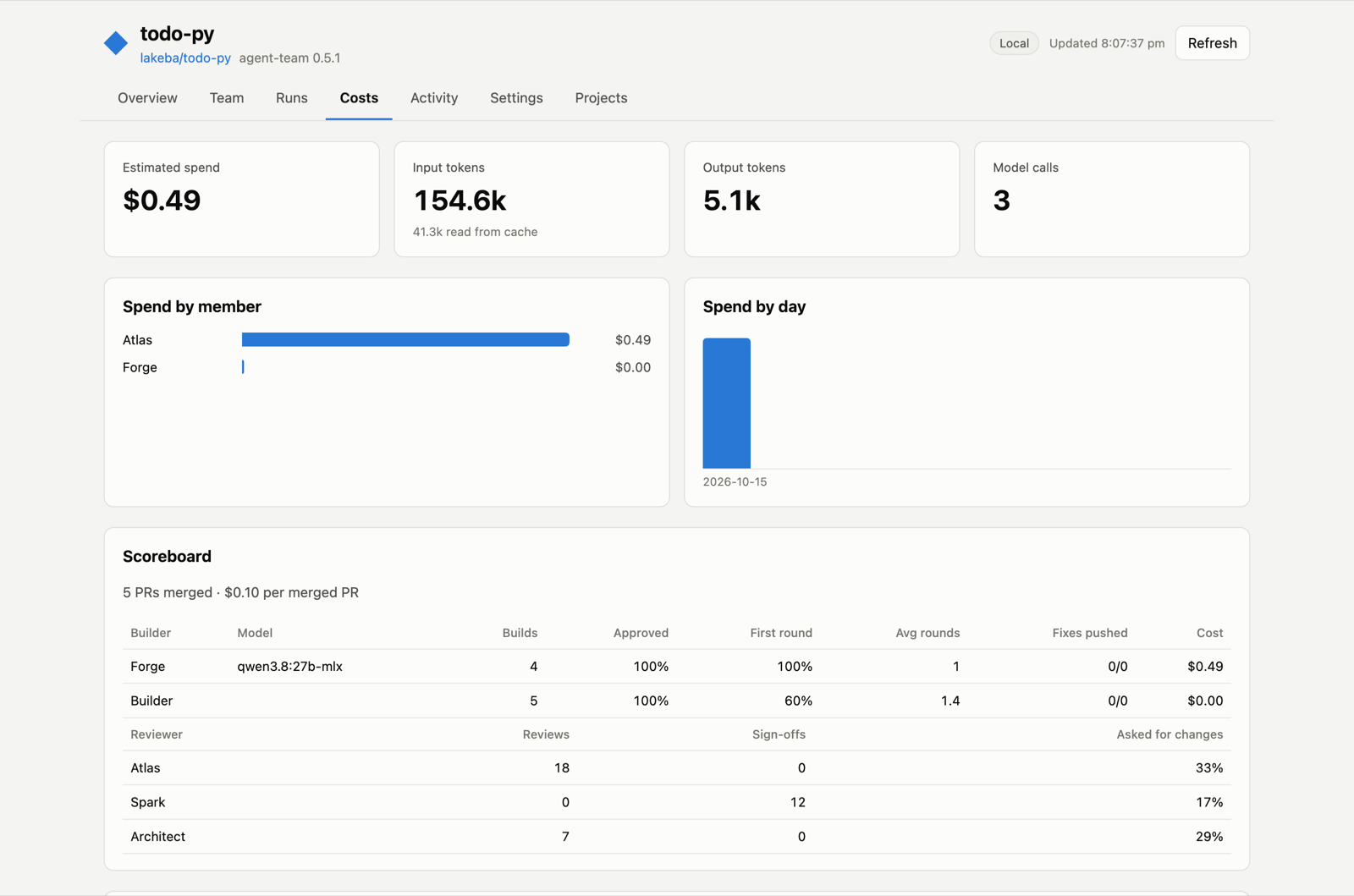This screenshot has height=896, width=1354.
Task: Click the '5 PRs merged' summary line
Action: click(x=240, y=592)
